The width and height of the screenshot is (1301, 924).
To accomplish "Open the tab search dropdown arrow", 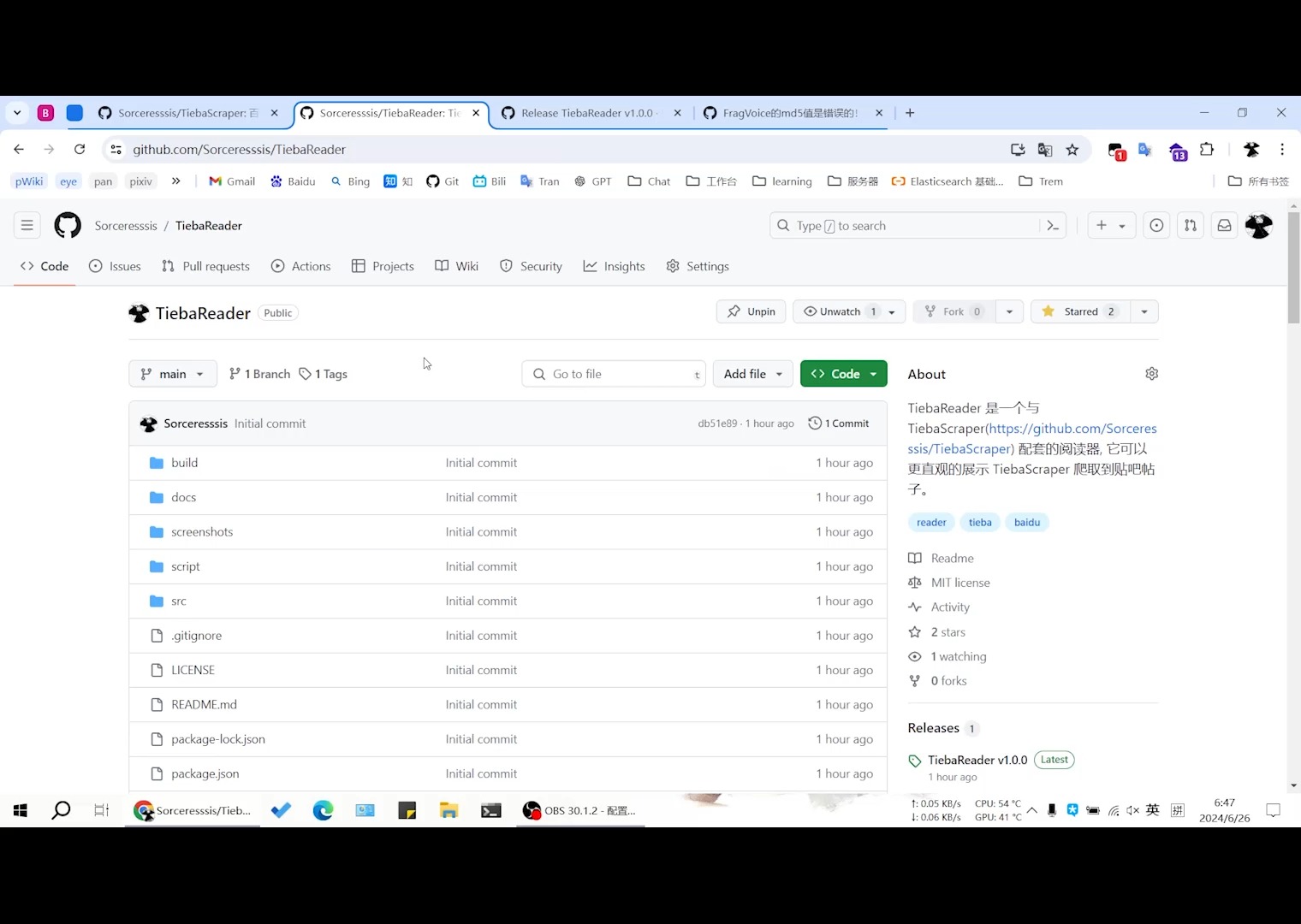I will 17,113.
